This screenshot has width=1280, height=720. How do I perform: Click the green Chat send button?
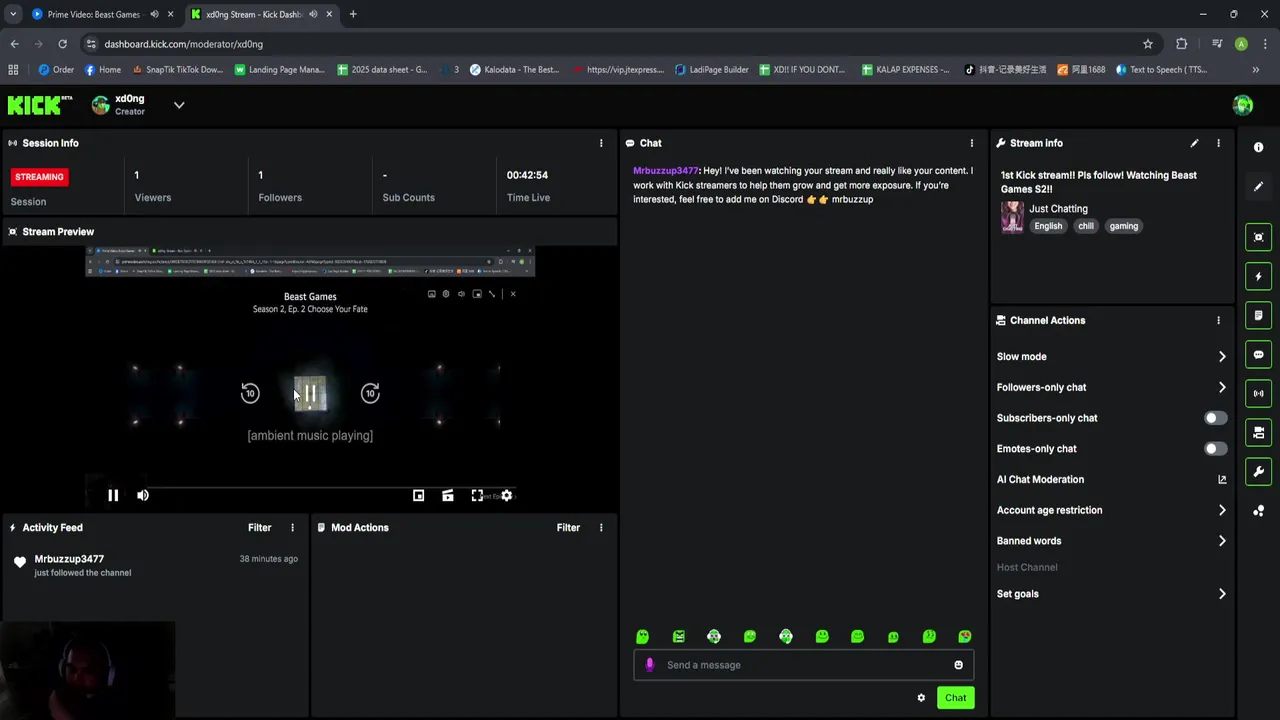(x=956, y=698)
